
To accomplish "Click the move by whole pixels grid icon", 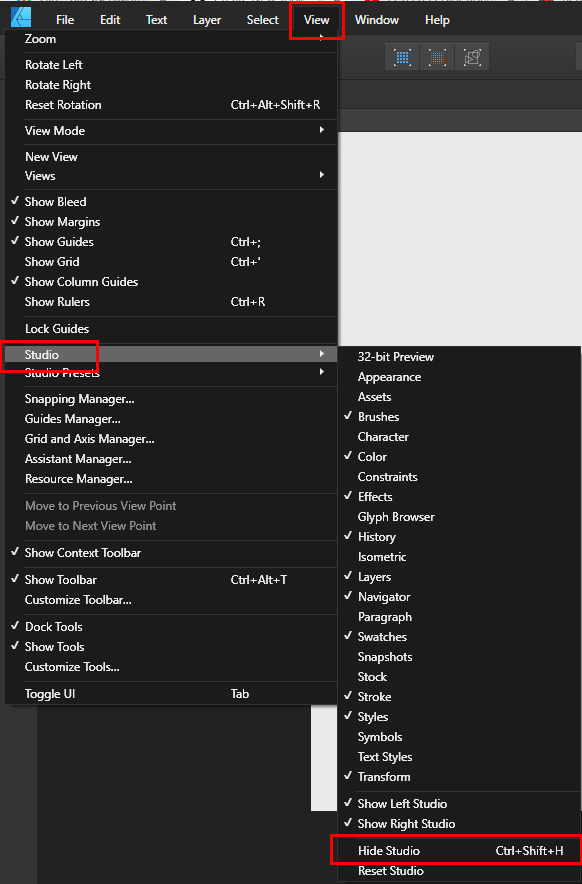I will (x=437, y=57).
